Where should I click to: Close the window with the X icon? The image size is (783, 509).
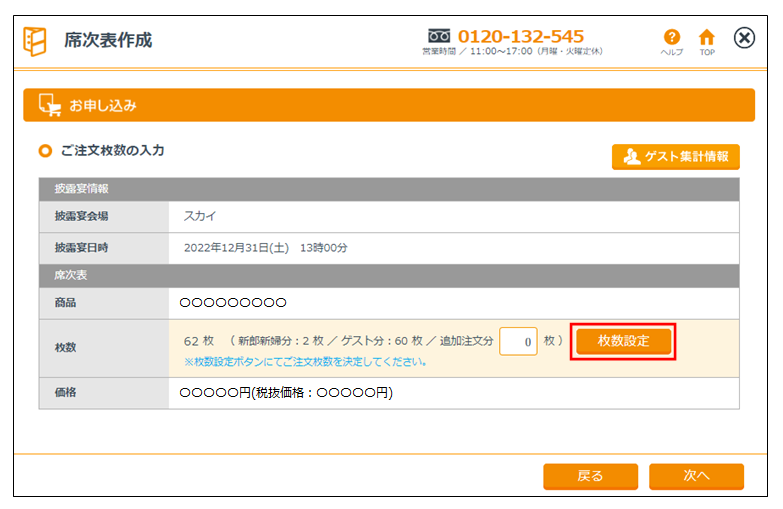coord(744,38)
